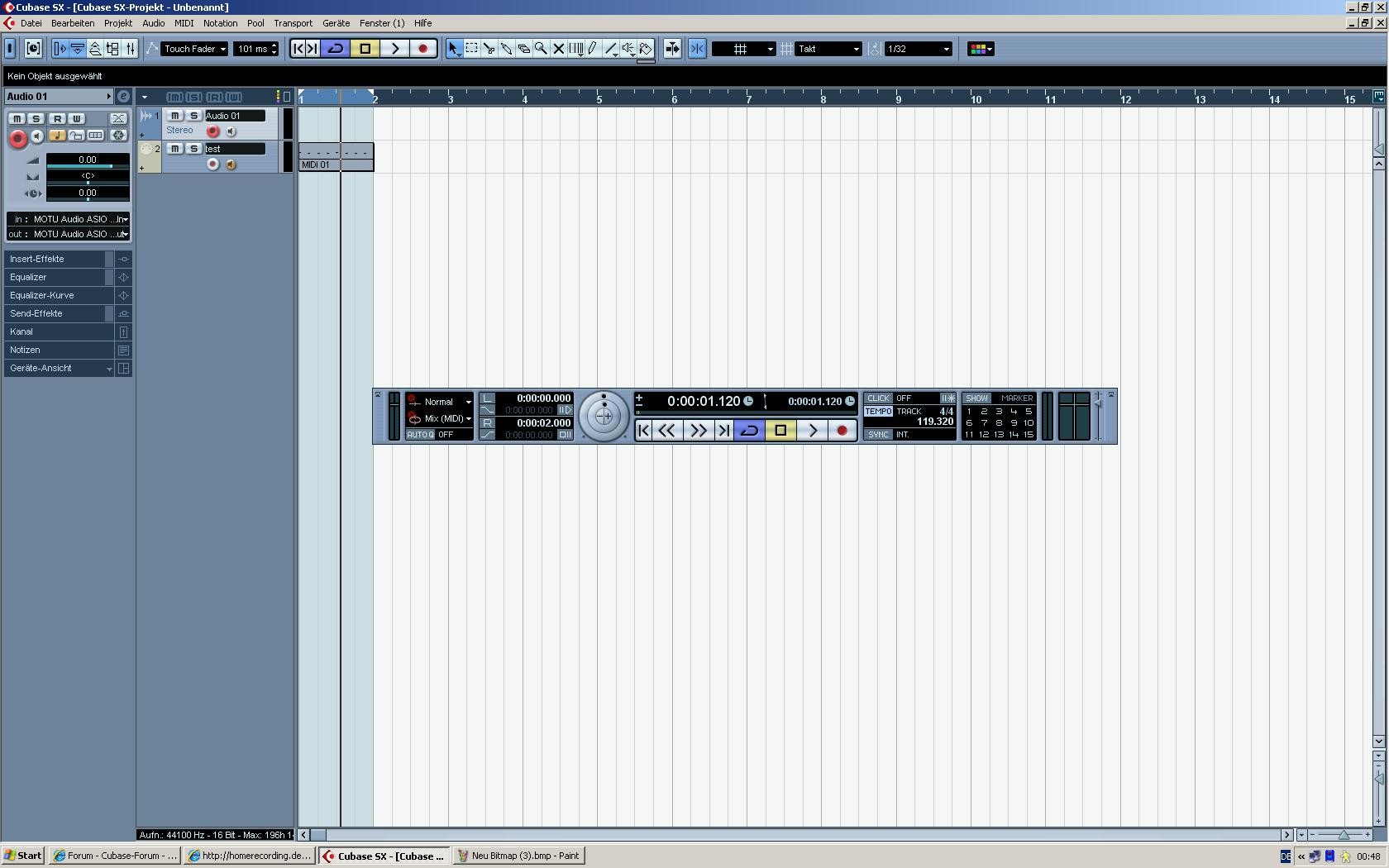Open the Pool window from toolbar
Viewport: 1389px width, 868px height.
click(112, 49)
